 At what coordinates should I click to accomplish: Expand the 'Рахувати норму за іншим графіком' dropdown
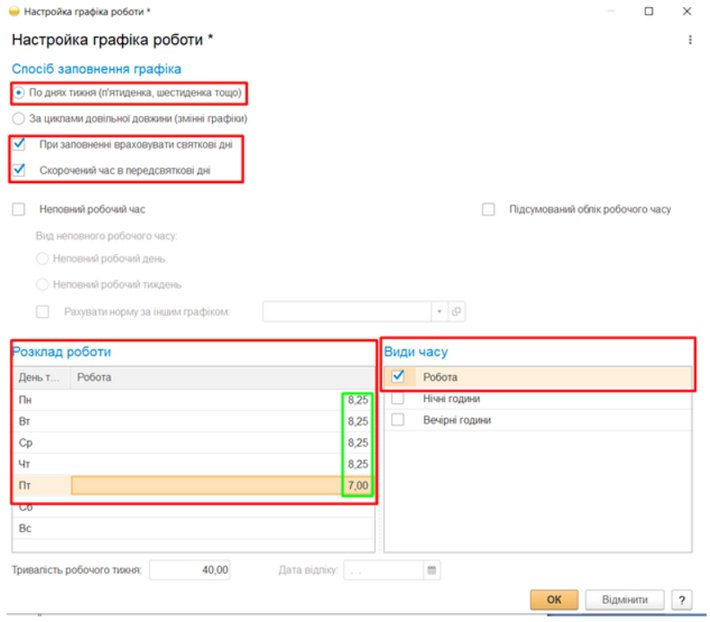(x=438, y=312)
